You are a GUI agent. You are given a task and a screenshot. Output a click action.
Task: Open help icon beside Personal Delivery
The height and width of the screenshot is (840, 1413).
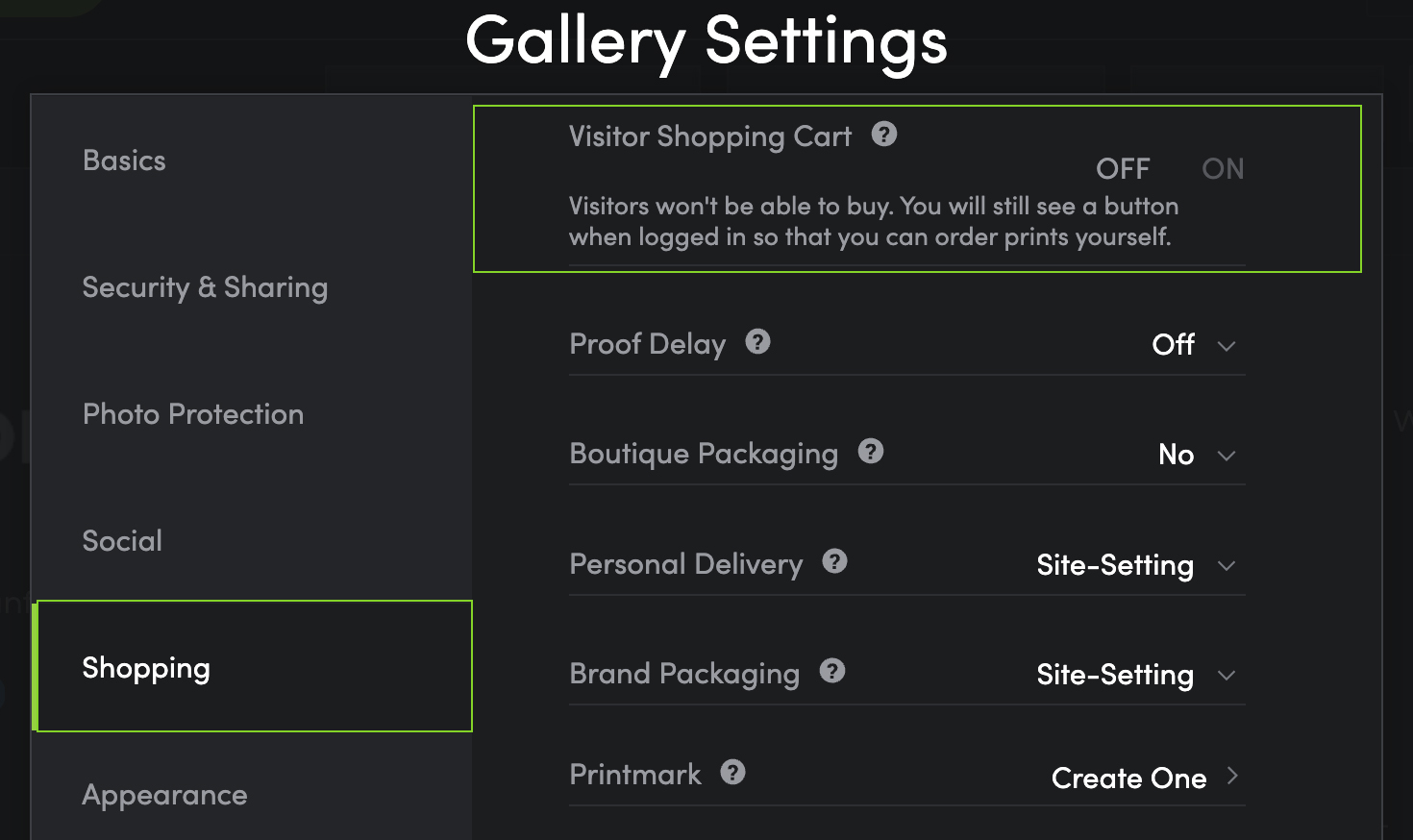point(835,561)
